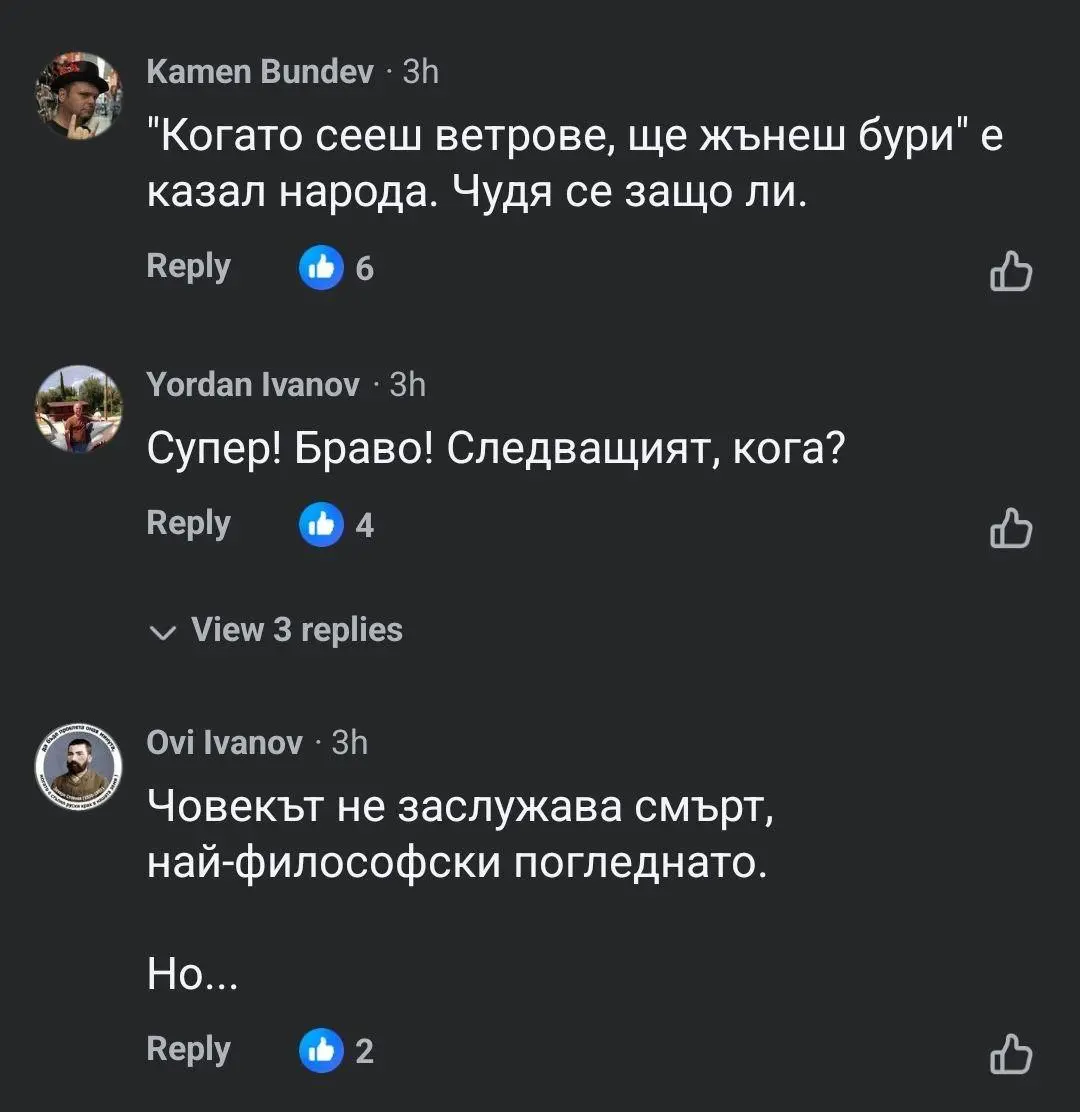The width and height of the screenshot is (1080, 1112).
Task: Click the chevron beside View 3 replies
Action: (x=160, y=632)
